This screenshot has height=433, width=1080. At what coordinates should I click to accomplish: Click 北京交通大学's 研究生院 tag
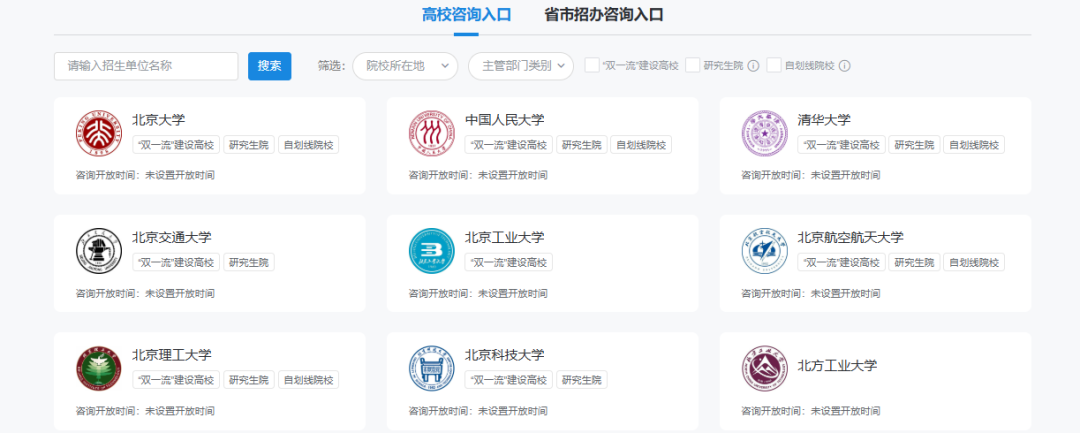(249, 262)
